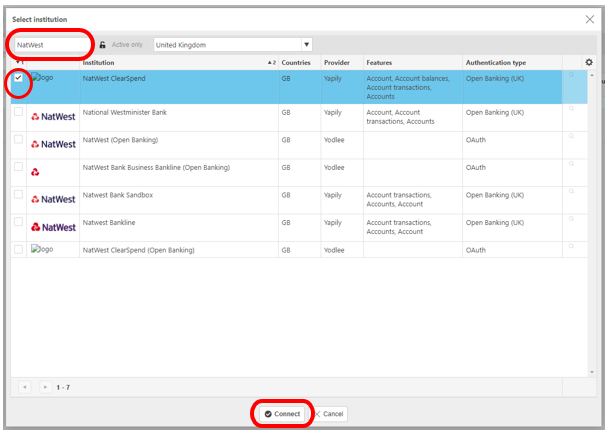Click the NatWest search input field

coord(52,45)
